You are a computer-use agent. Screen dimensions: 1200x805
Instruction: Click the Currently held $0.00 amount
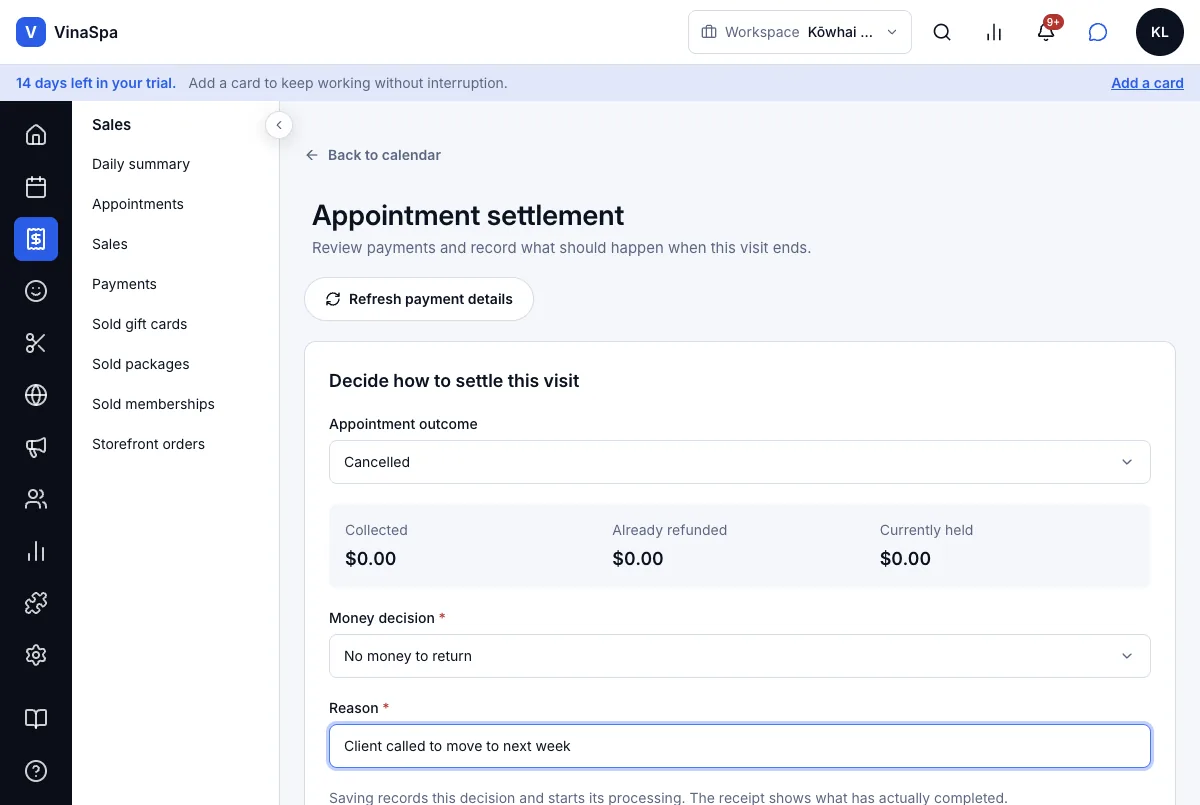click(x=905, y=559)
